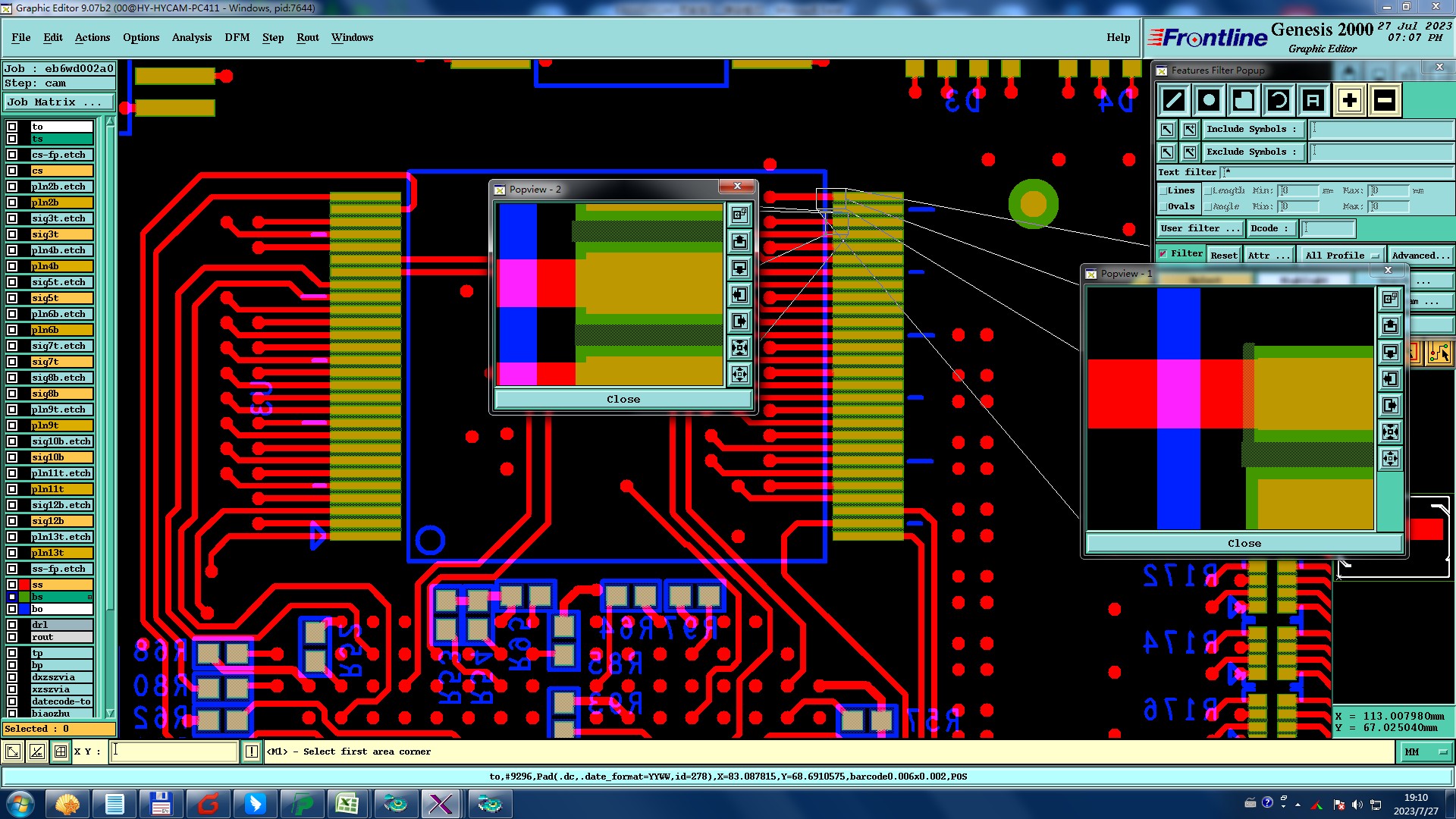Click Popview-2 top restore-view icon
This screenshot has width=1456, height=819.
click(x=739, y=215)
